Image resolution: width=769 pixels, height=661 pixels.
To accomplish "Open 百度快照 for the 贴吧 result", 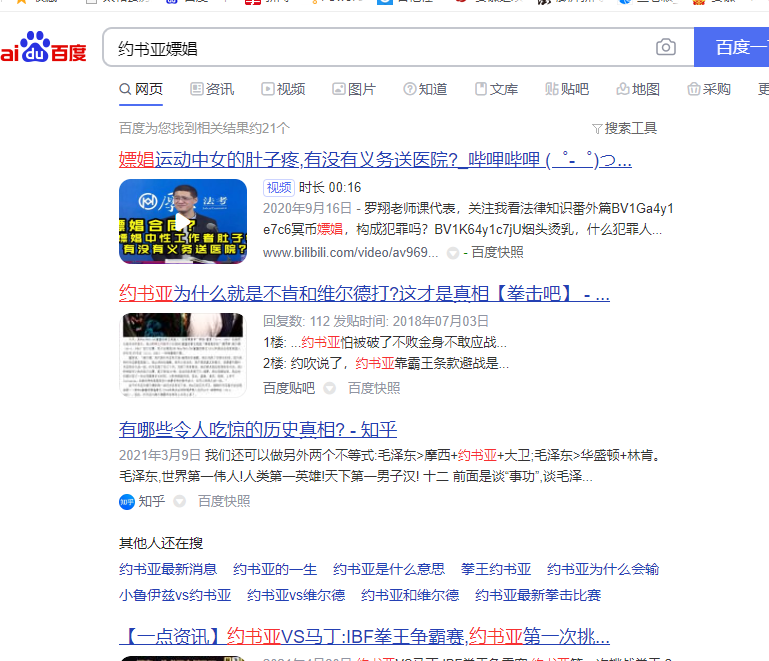I will point(374,388).
